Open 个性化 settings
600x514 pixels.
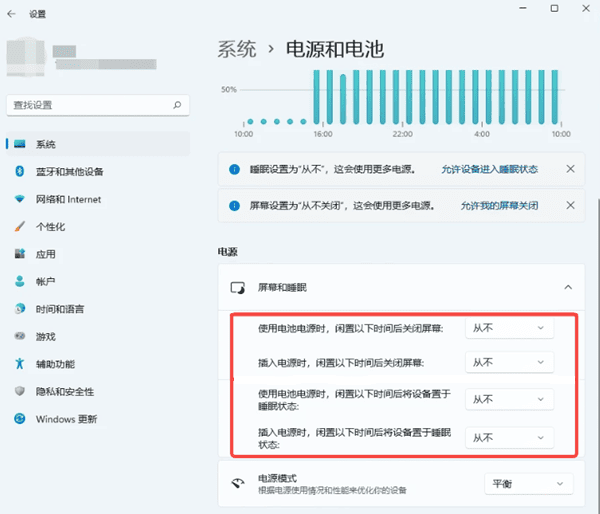98,227
